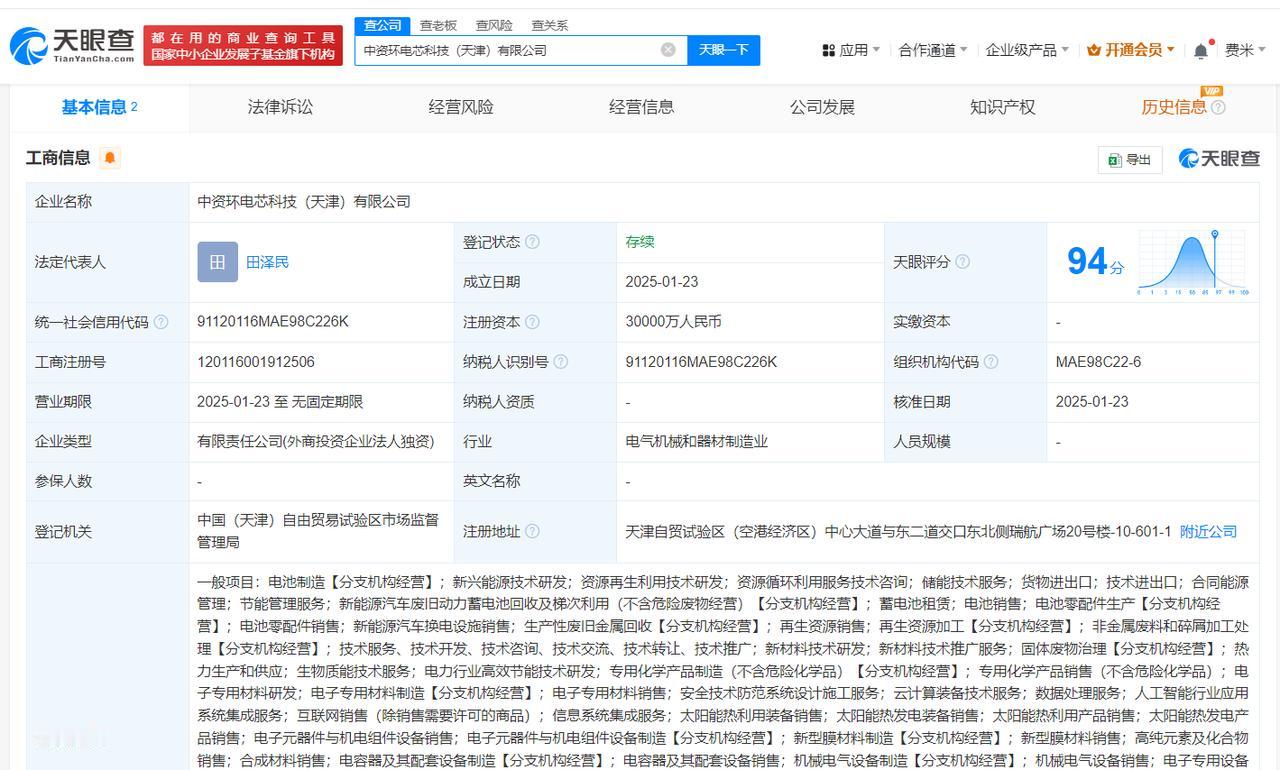Click the business term 2025-01-23 至 无固定期限

point(280,402)
